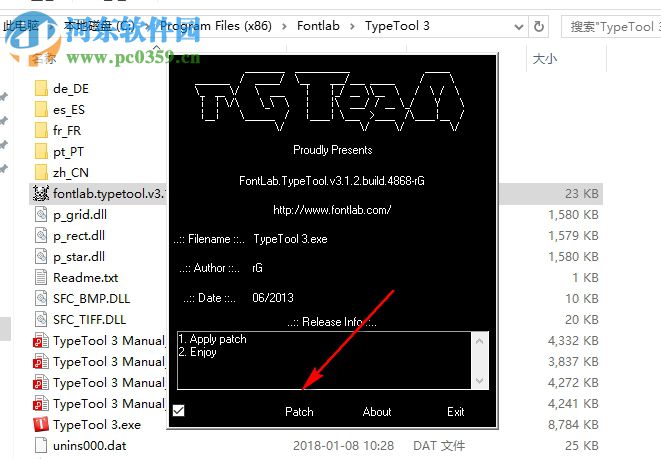The width and height of the screenshot is (661, 459).
Task: Click the PDF icon beside the 4,332 KB manual
Action: [41, 341]
